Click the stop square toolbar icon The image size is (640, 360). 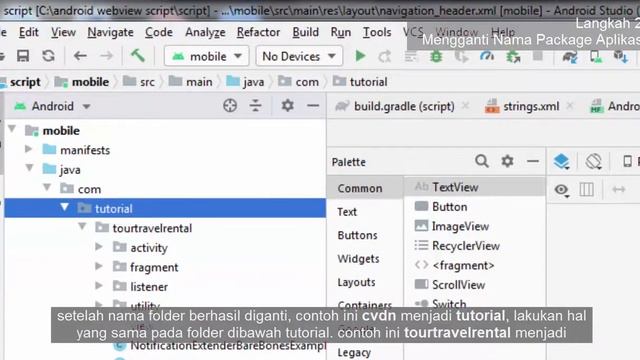[x=538, y=56]
